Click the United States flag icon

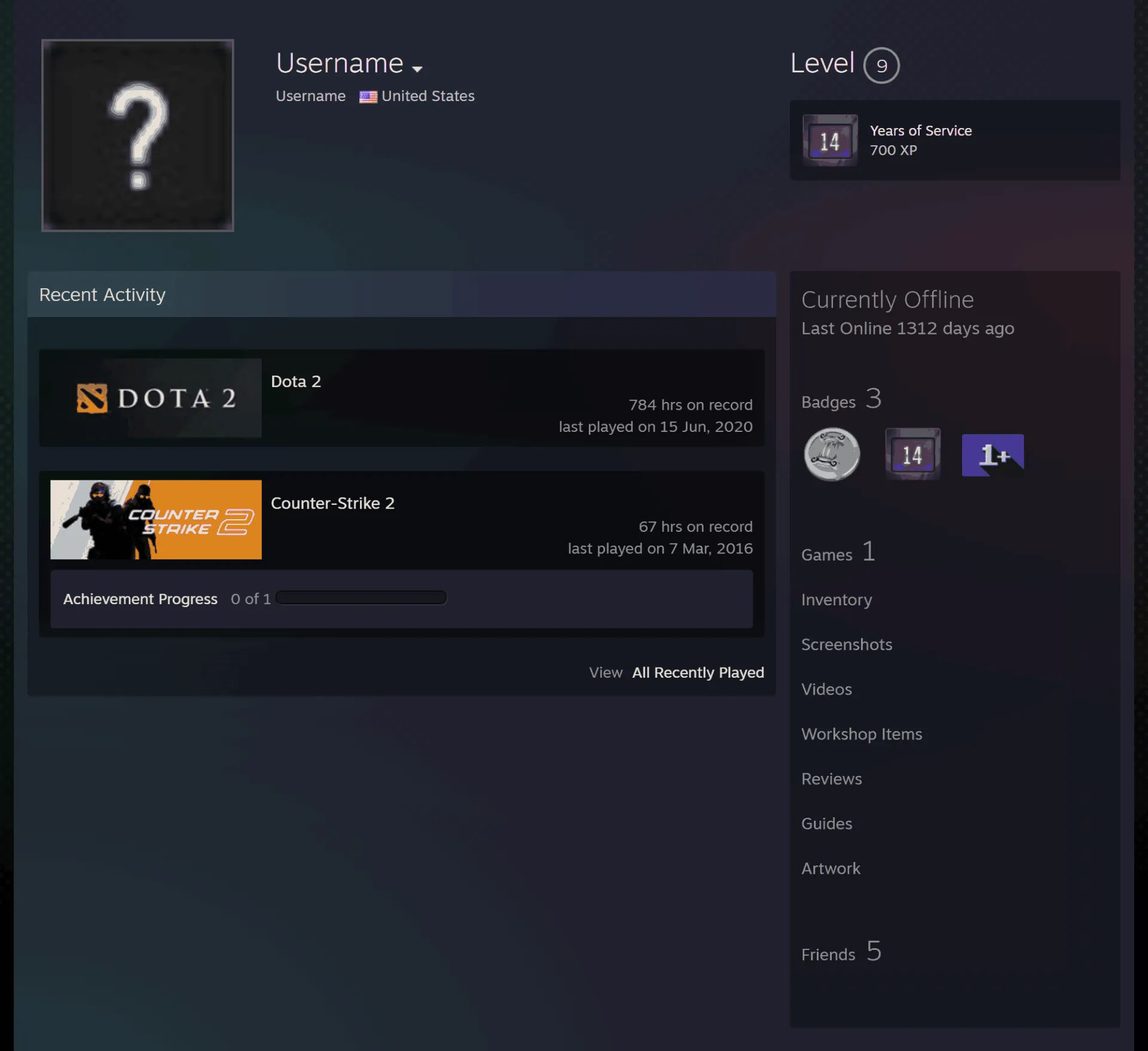click(x=368, y=96)
